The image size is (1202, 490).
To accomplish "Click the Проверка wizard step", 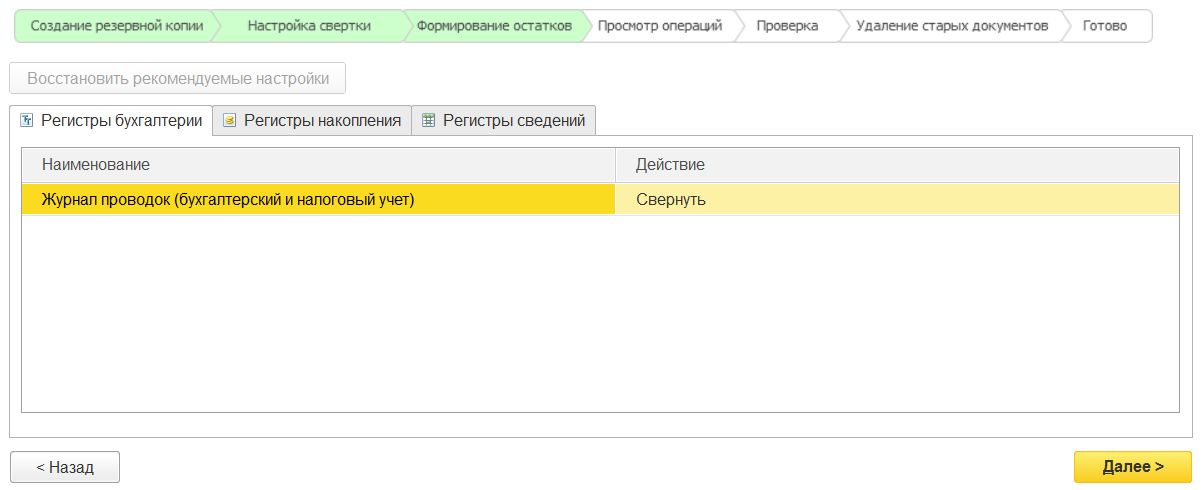I will click(x=787, y=26).
